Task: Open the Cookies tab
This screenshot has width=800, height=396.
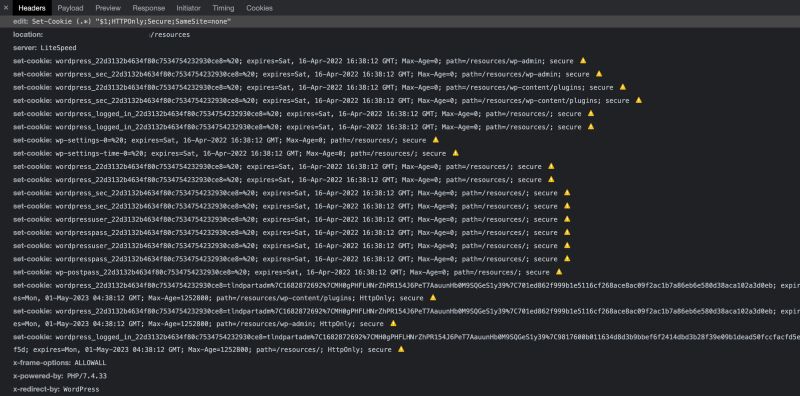Action: point(259,8)
